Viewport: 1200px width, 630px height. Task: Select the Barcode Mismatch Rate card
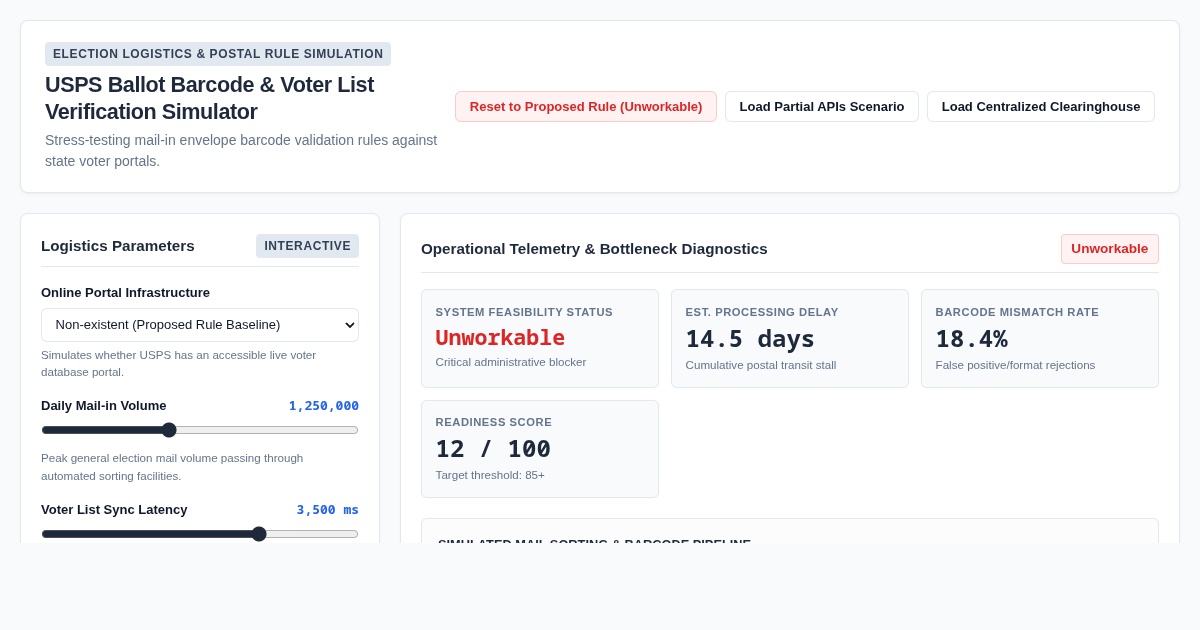coord(1040,339)
